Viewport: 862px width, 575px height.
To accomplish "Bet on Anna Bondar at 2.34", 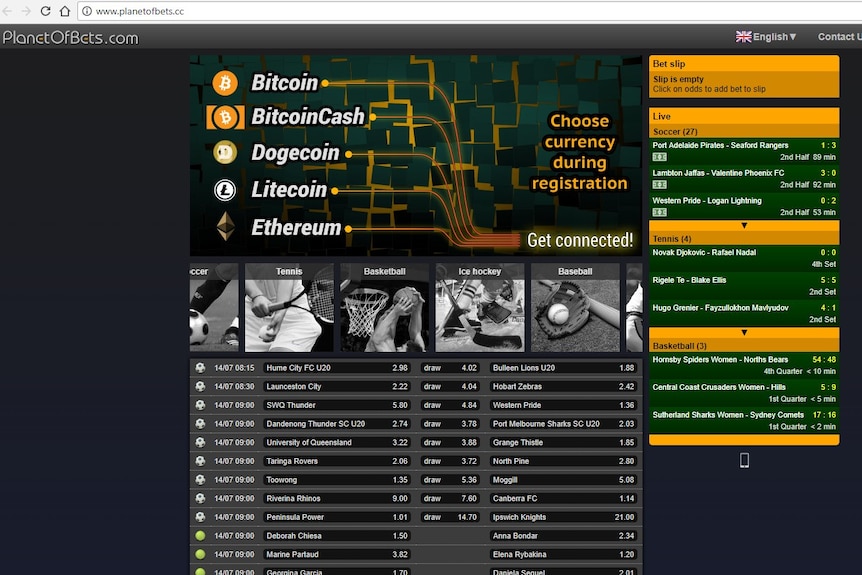I will (563, 536).
